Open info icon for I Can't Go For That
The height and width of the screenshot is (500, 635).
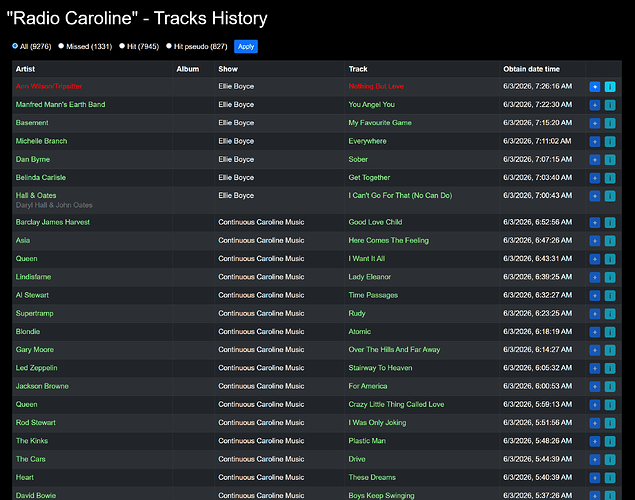(610, 196)
